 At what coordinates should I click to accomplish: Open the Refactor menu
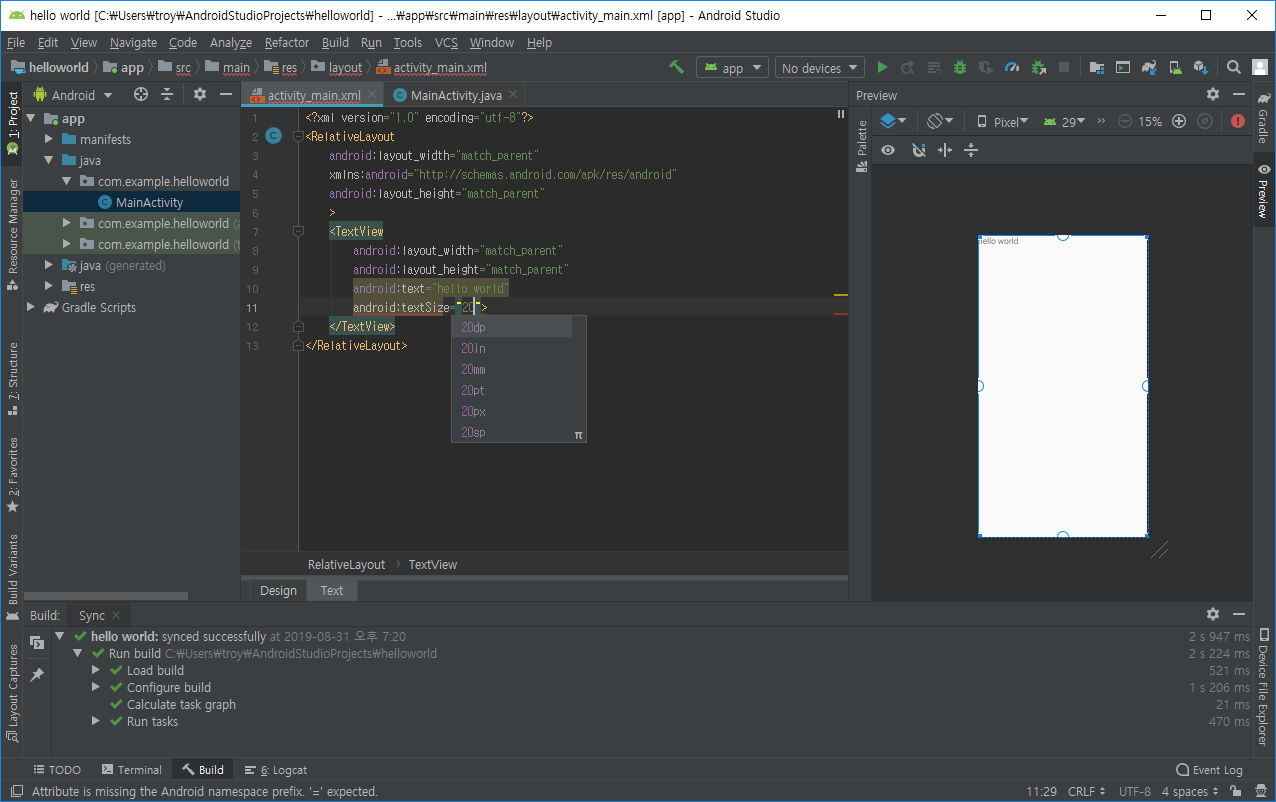tap(287, 42)
